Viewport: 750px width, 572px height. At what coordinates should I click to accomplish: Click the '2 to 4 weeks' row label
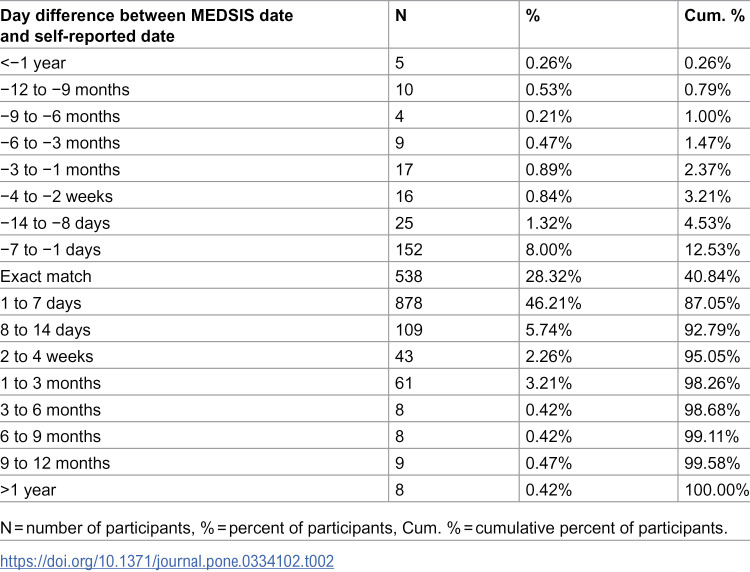click(47, 357)
